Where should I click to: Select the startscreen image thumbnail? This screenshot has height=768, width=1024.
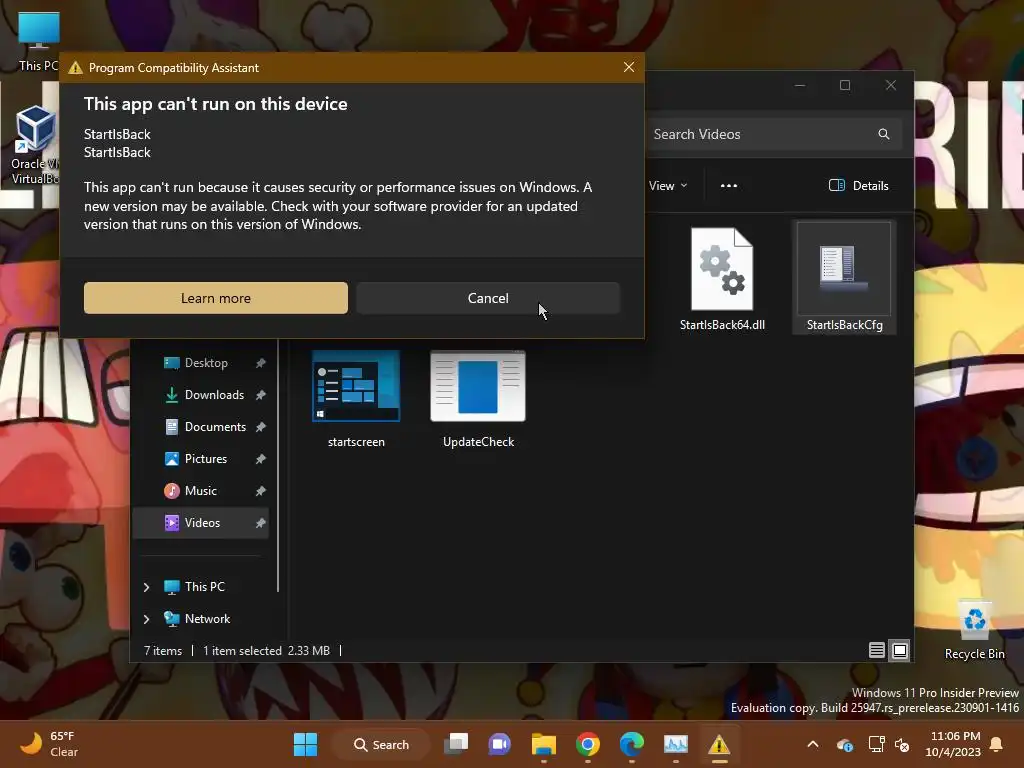point(356,400)
